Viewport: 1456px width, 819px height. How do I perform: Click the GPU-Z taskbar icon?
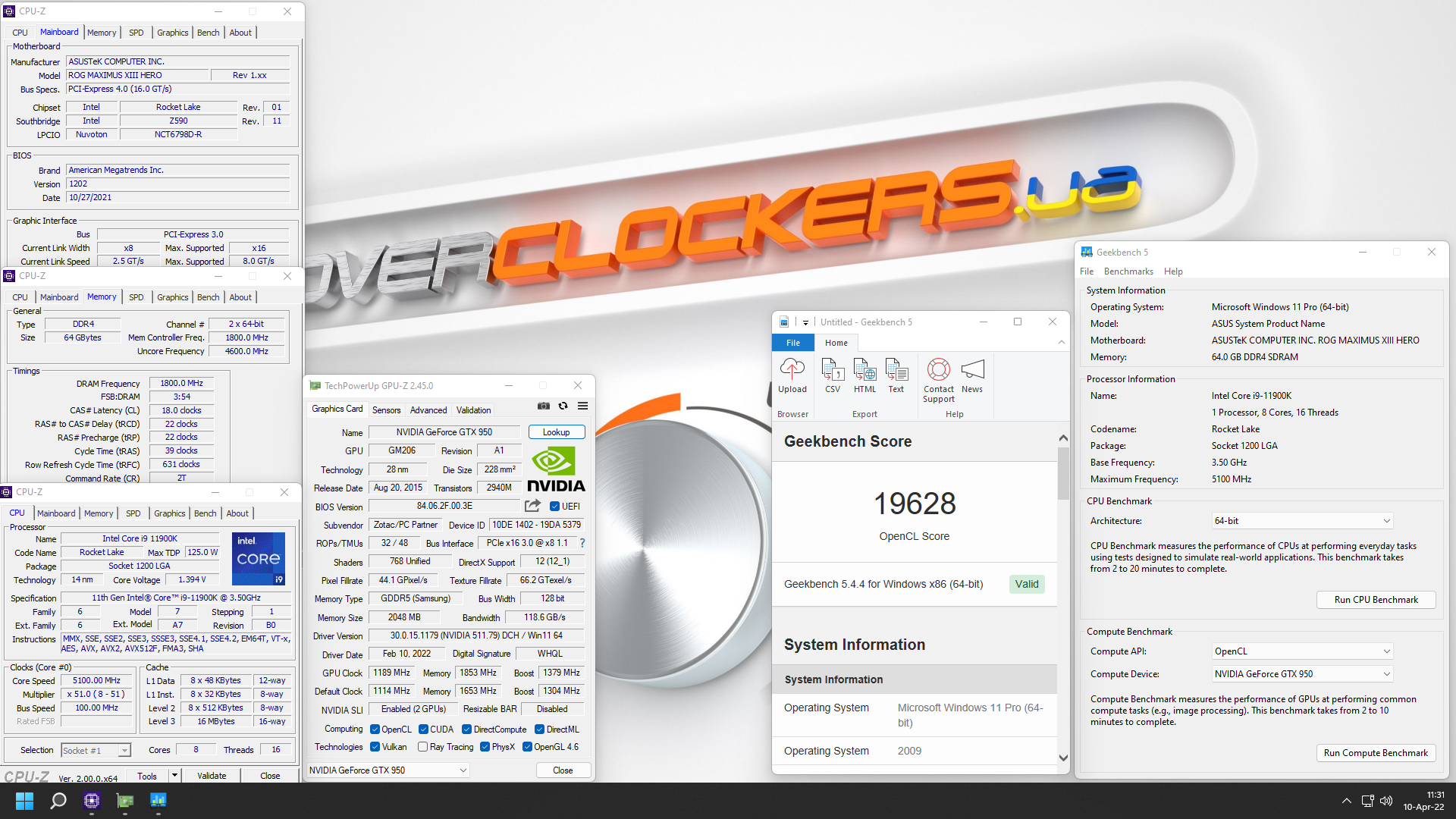(x=125, y=801)
